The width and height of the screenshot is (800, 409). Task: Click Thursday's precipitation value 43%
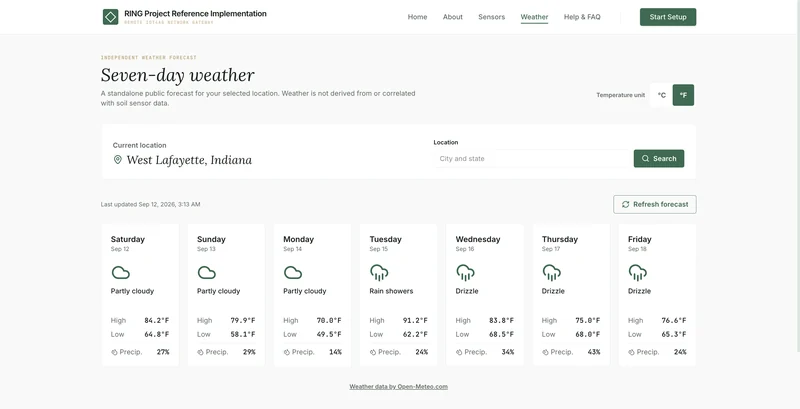point(594,352)
